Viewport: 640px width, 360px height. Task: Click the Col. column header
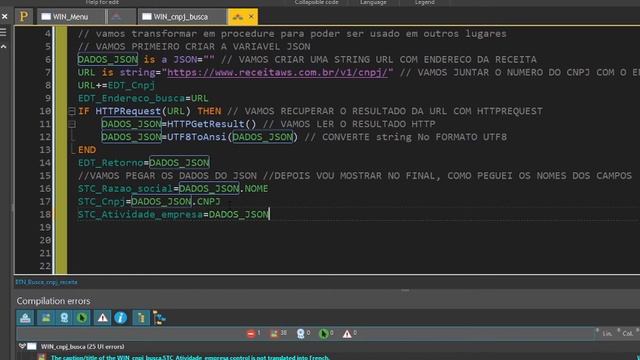click(x=627, y=333)
